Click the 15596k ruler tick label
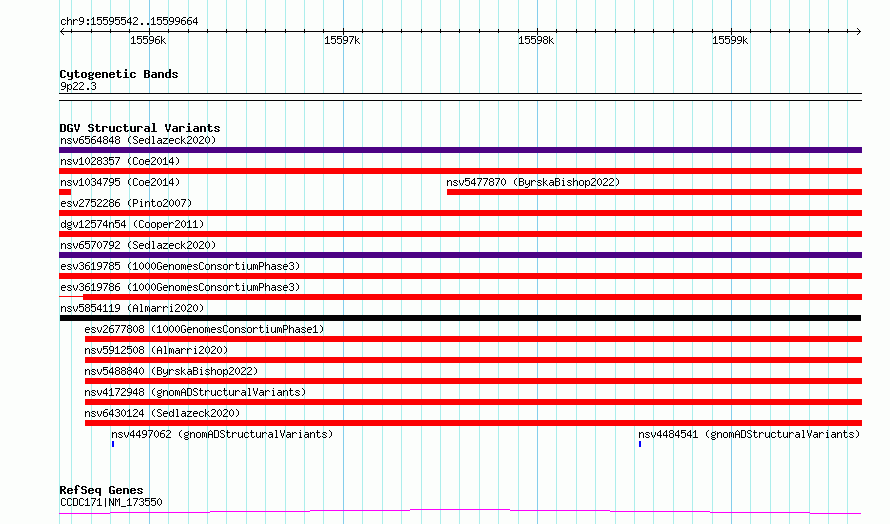890x524 pixels. (x=148, y=40)
